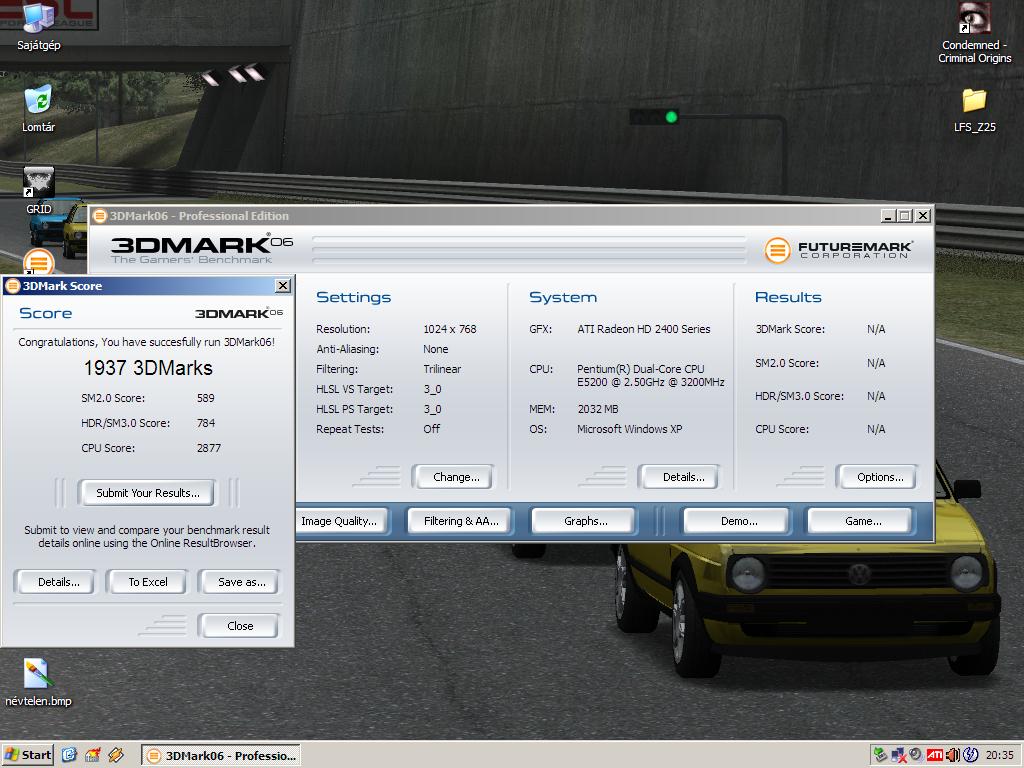Click Submit Your Results button
The width and height of the screenshot is (1024, 768).
pos(148,493)
